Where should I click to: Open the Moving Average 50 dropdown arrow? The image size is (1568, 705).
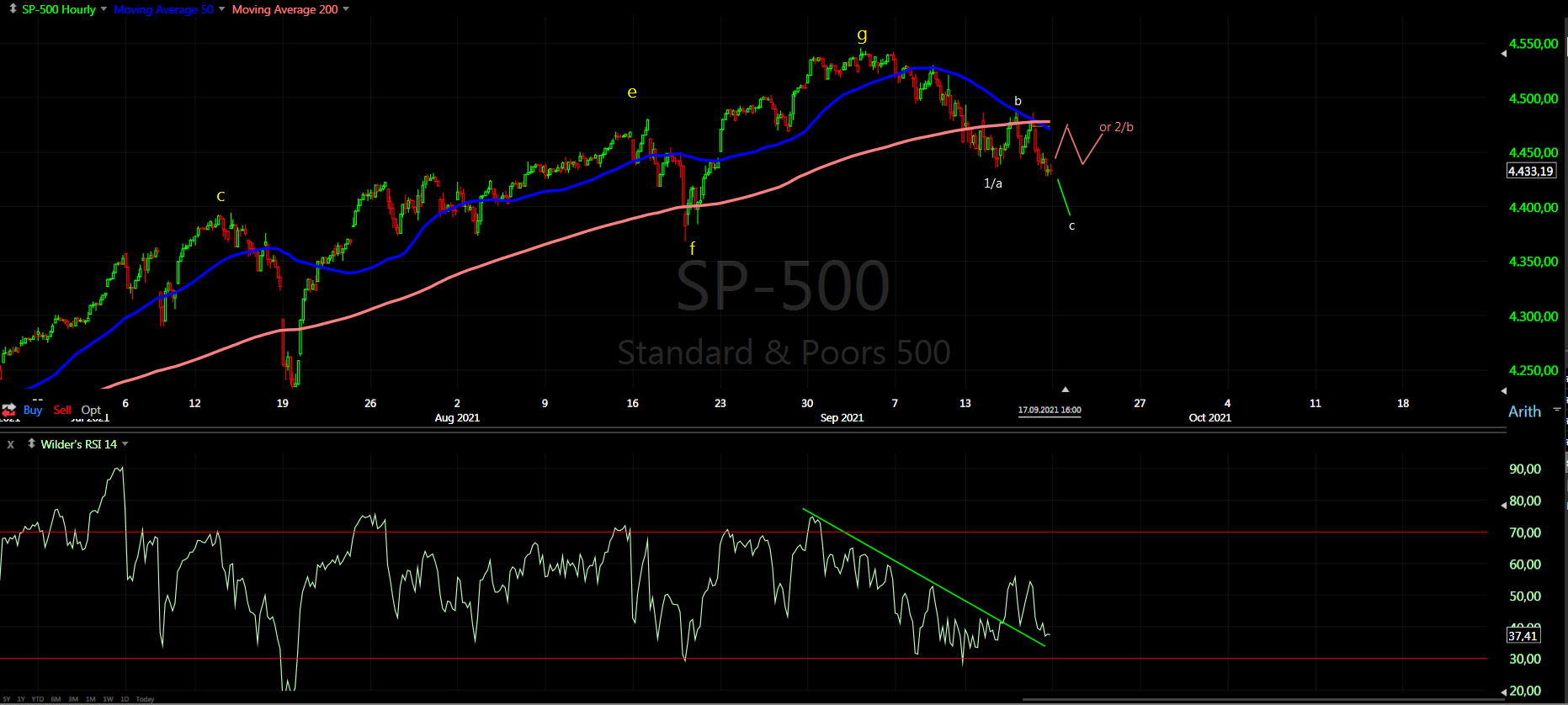pos(221,9)
